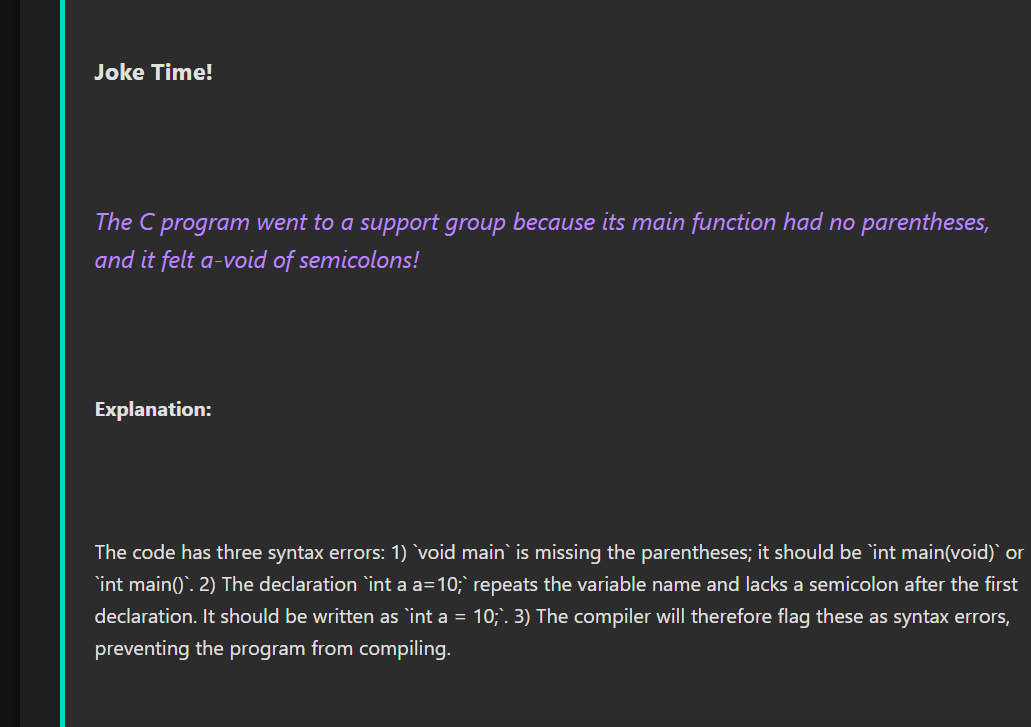
Task: Click the `void main` inline code snippet
Action: tap(461, 552)
